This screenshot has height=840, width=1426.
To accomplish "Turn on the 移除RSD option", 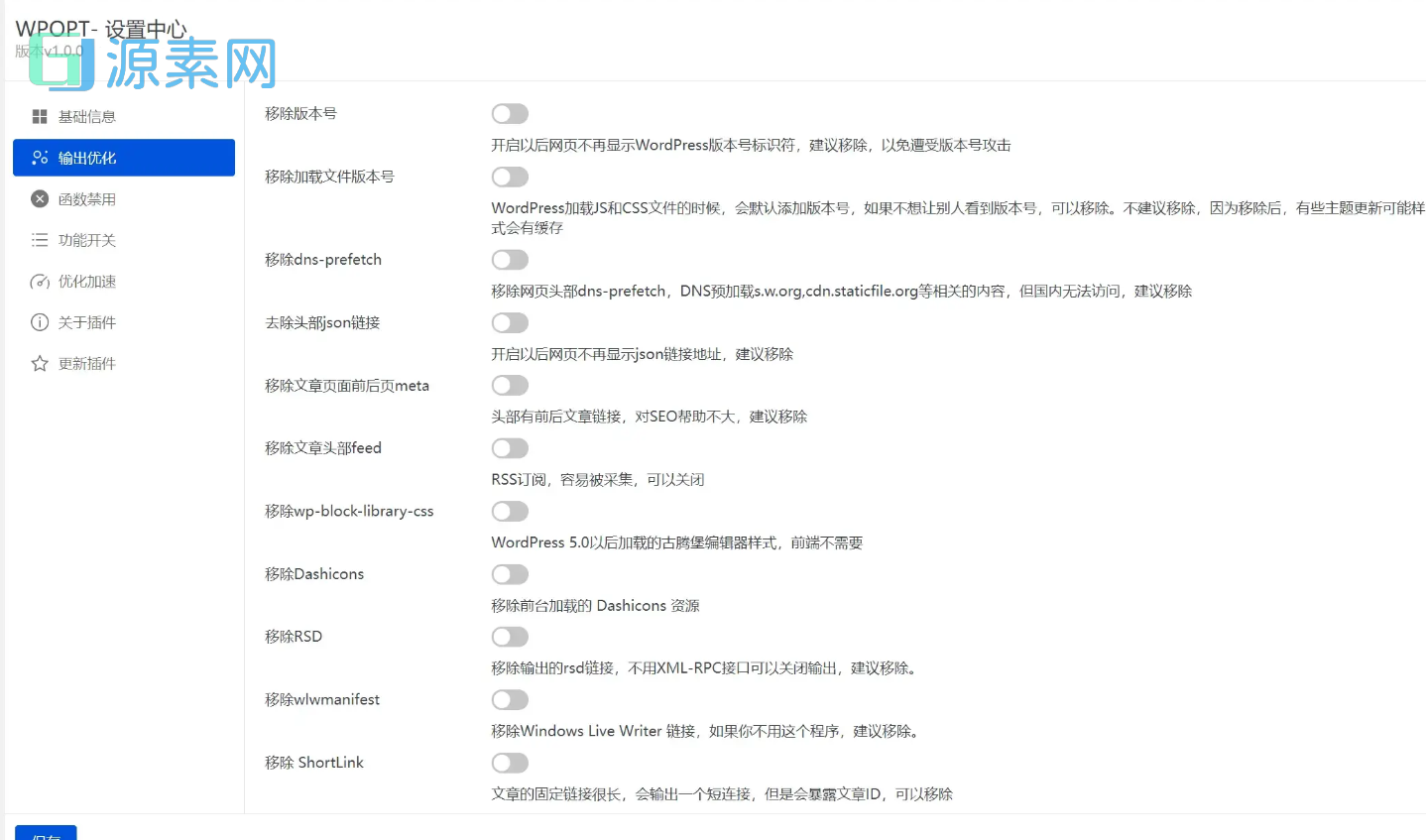I will coord(509,637).
